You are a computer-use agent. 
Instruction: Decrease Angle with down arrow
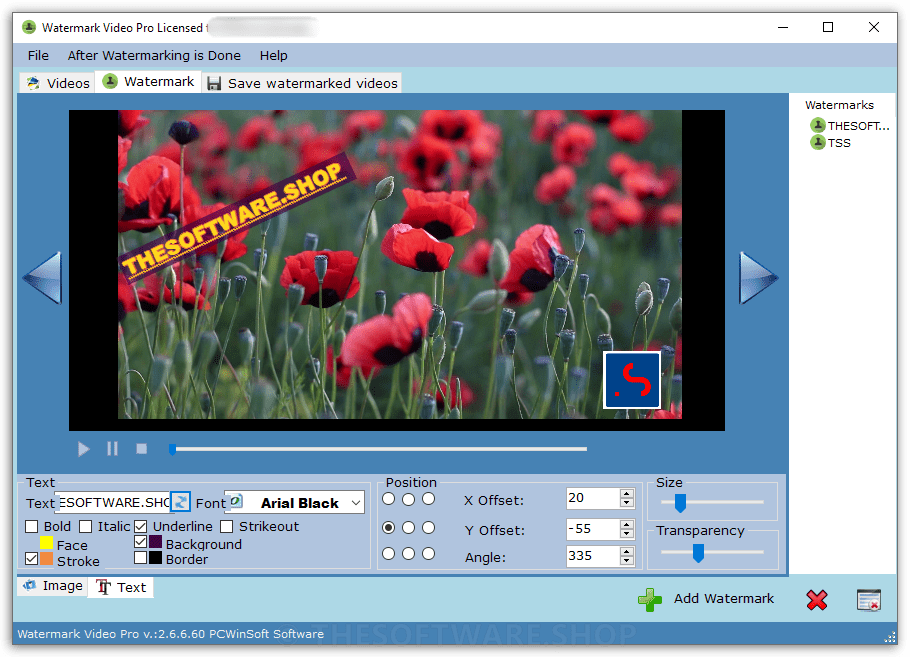pyautogui.click(x=626, y=560)
